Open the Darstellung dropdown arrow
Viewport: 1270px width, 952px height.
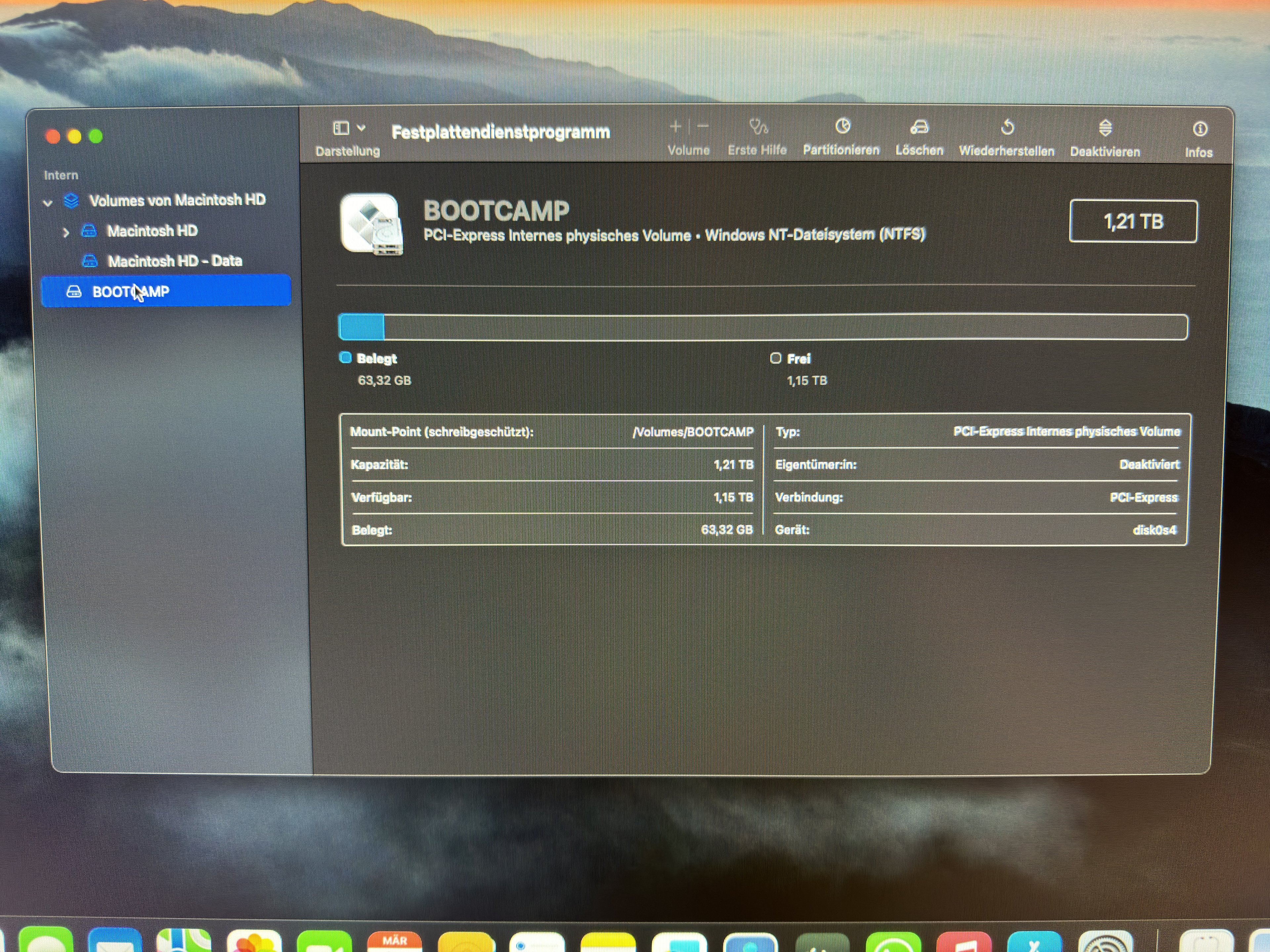click(x=361, y=128)
